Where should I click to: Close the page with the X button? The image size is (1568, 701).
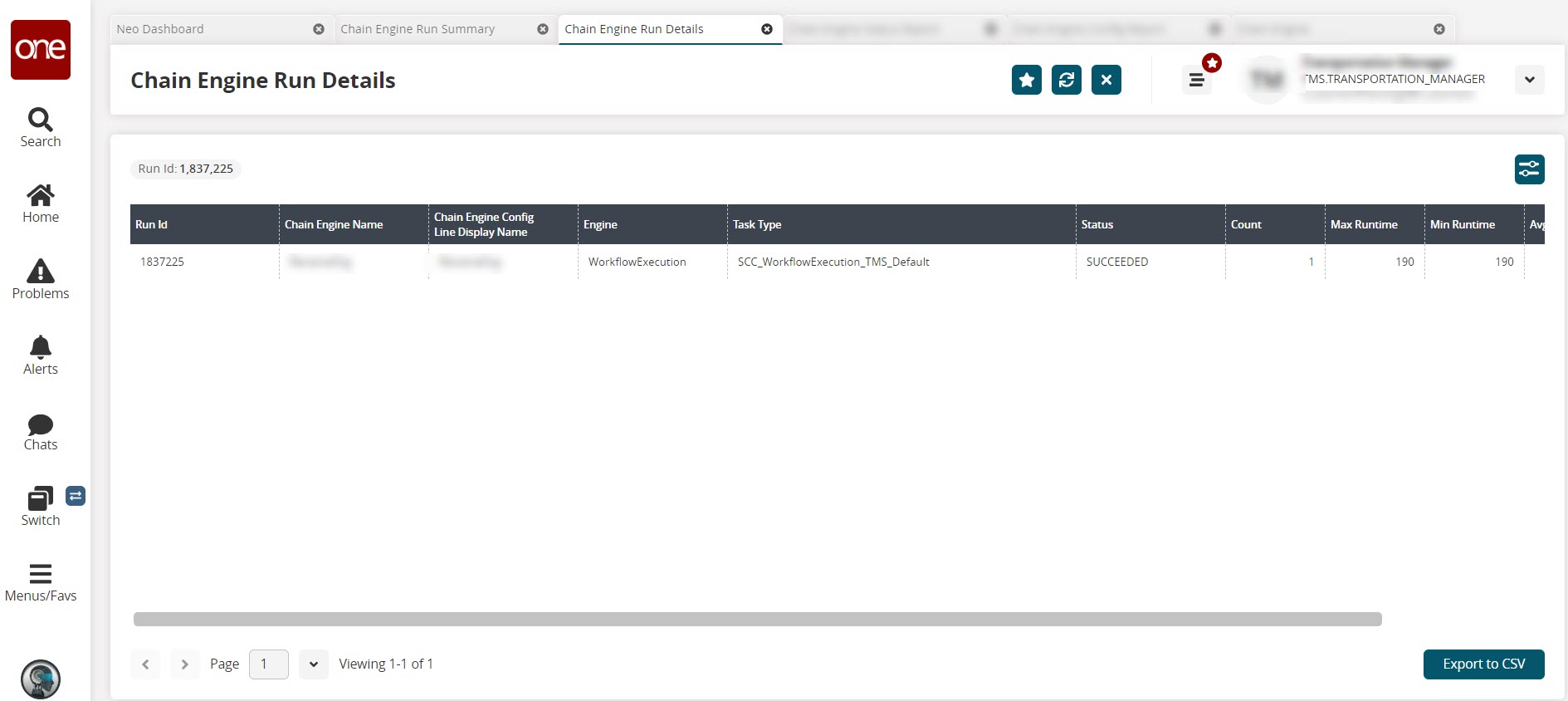1106,80
